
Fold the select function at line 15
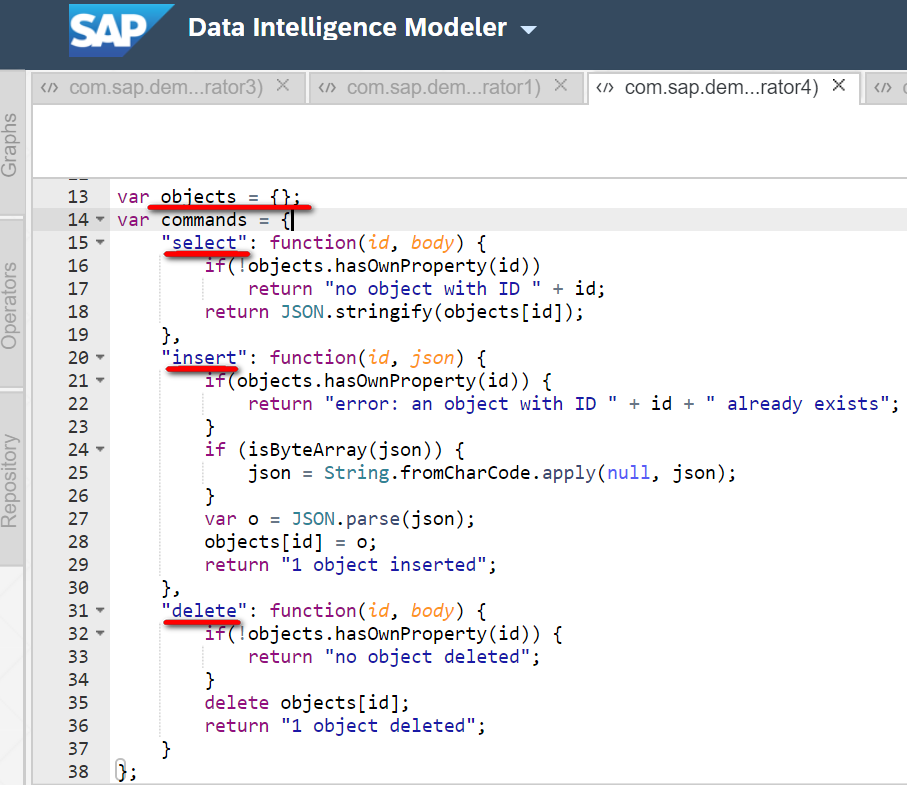point(100,243)
